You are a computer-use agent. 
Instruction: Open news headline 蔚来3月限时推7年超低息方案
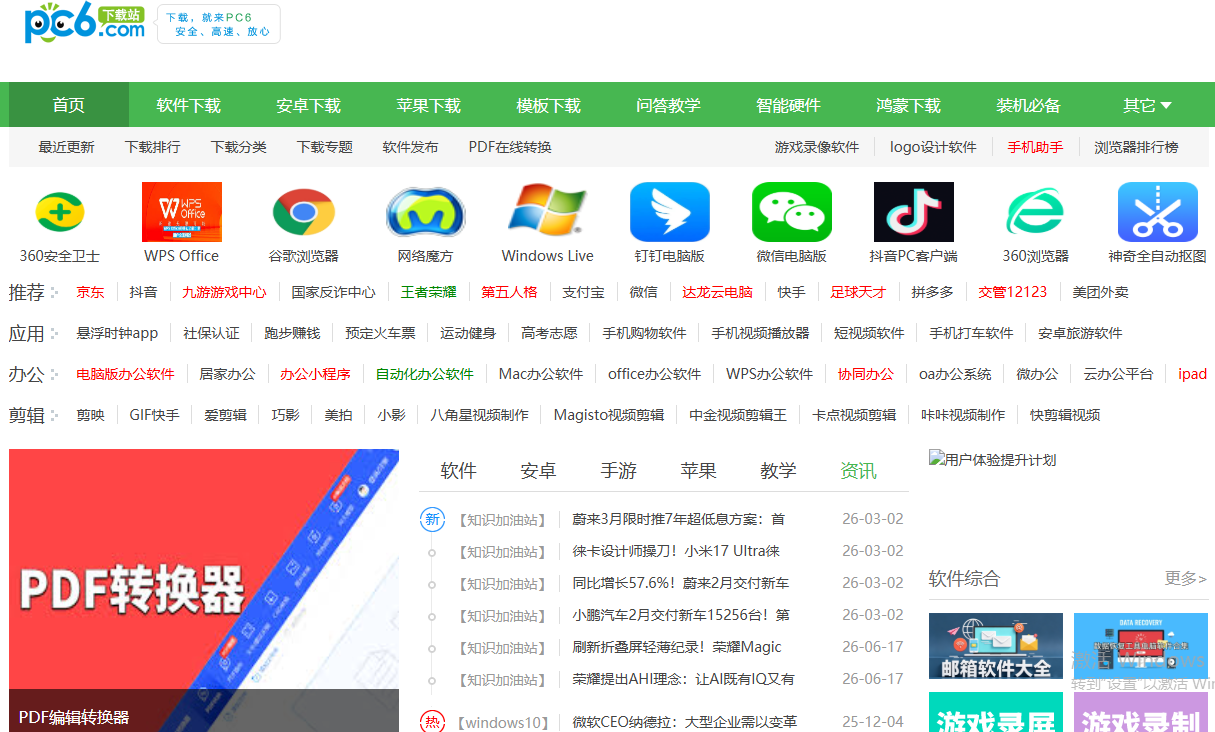pos(678,519)
